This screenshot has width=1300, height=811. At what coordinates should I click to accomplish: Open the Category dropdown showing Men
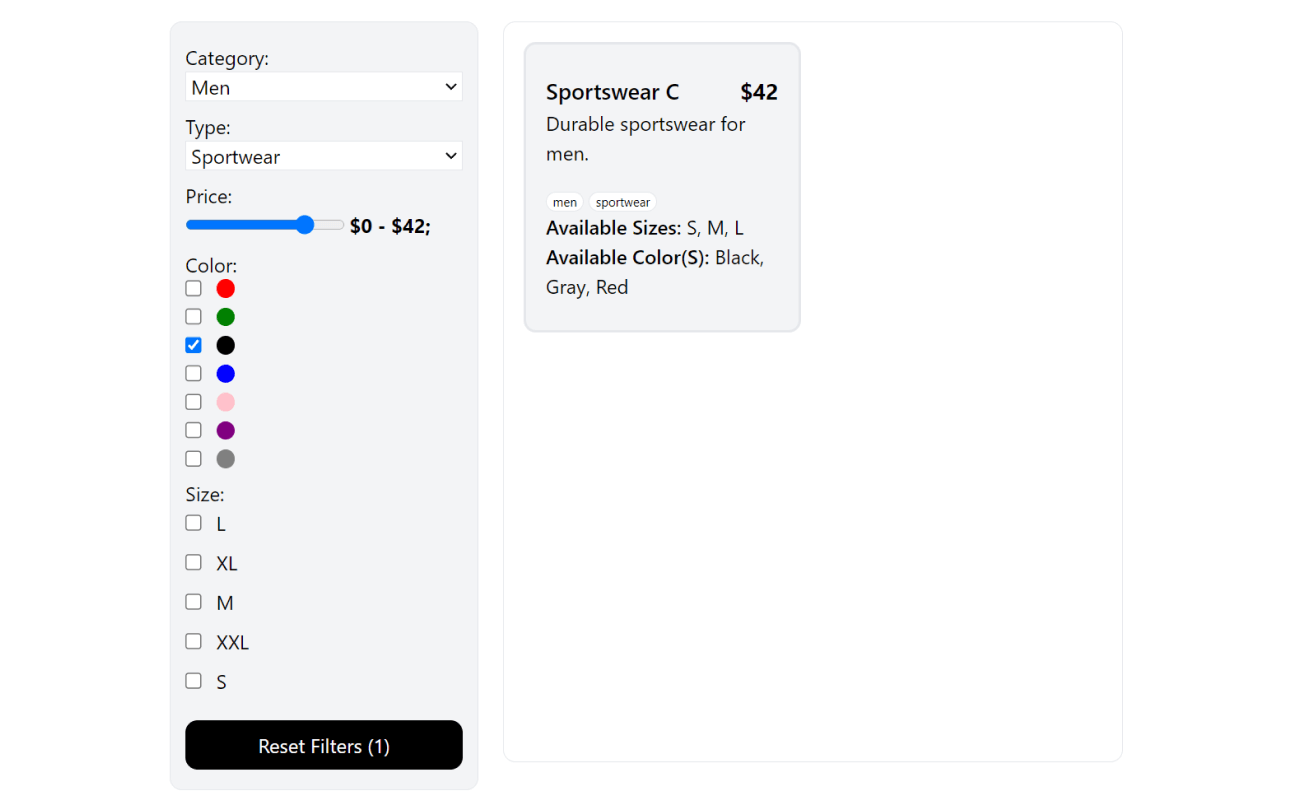click(x=324, y=88)
